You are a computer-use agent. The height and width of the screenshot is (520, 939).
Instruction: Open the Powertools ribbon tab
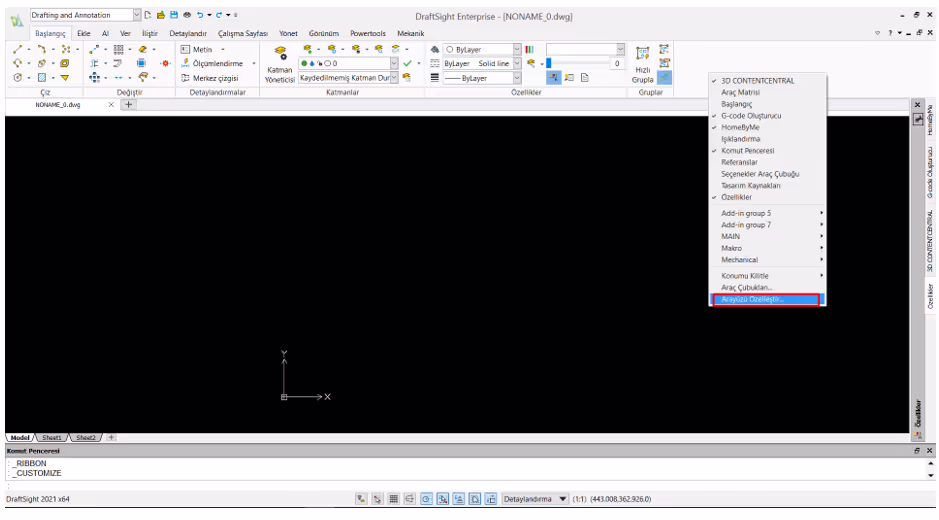[368, 34]
